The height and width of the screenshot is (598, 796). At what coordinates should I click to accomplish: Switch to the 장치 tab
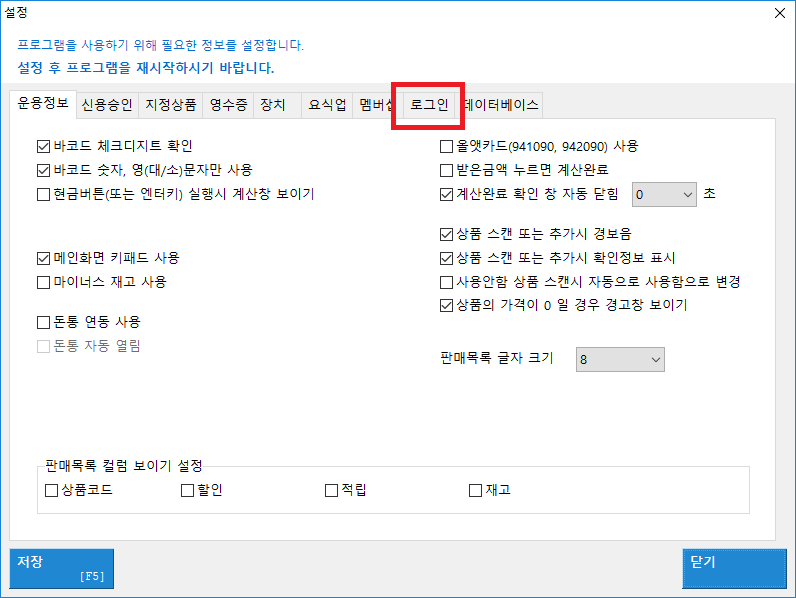(277, 105)
